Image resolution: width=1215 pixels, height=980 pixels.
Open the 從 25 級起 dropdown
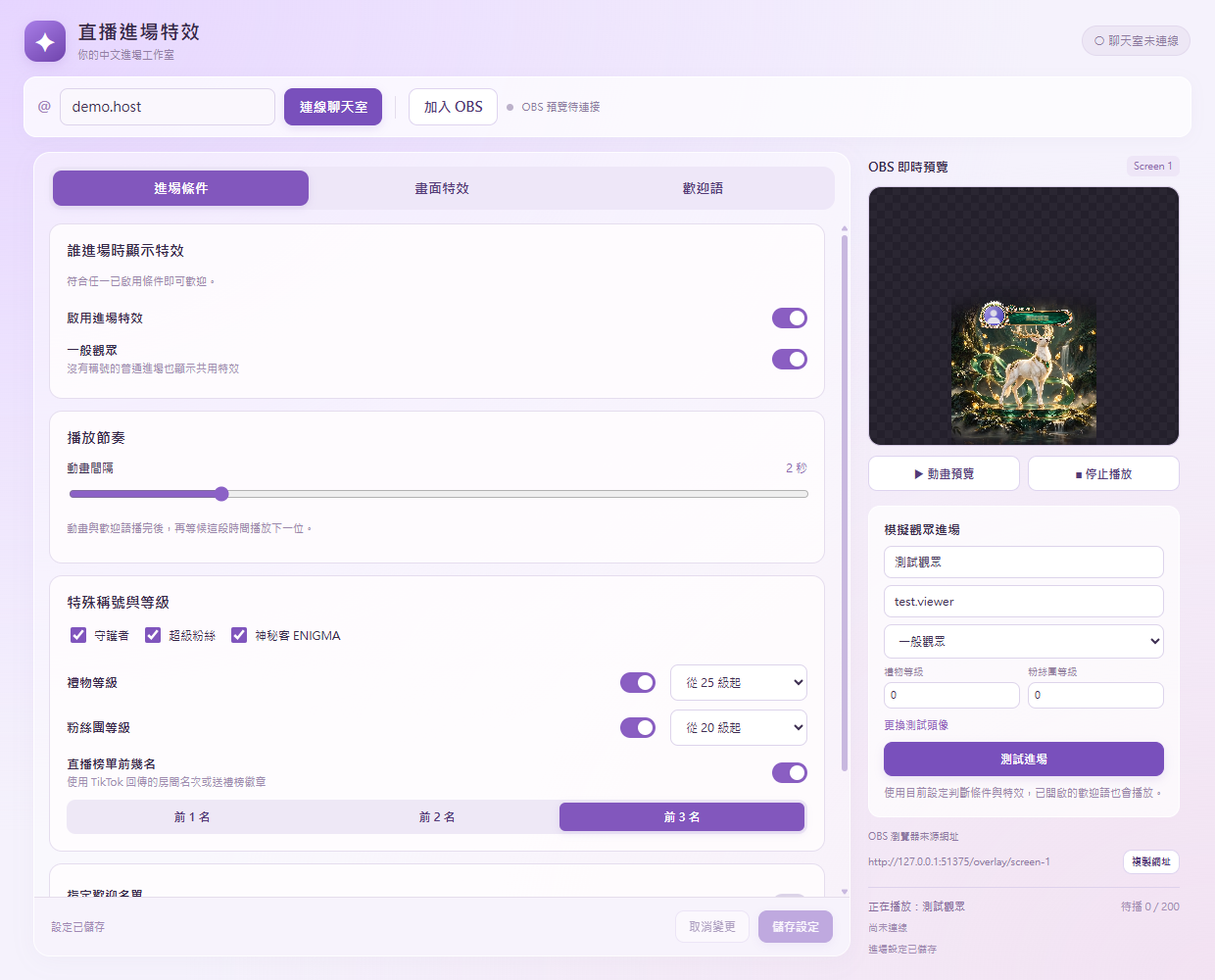(739, 682)
